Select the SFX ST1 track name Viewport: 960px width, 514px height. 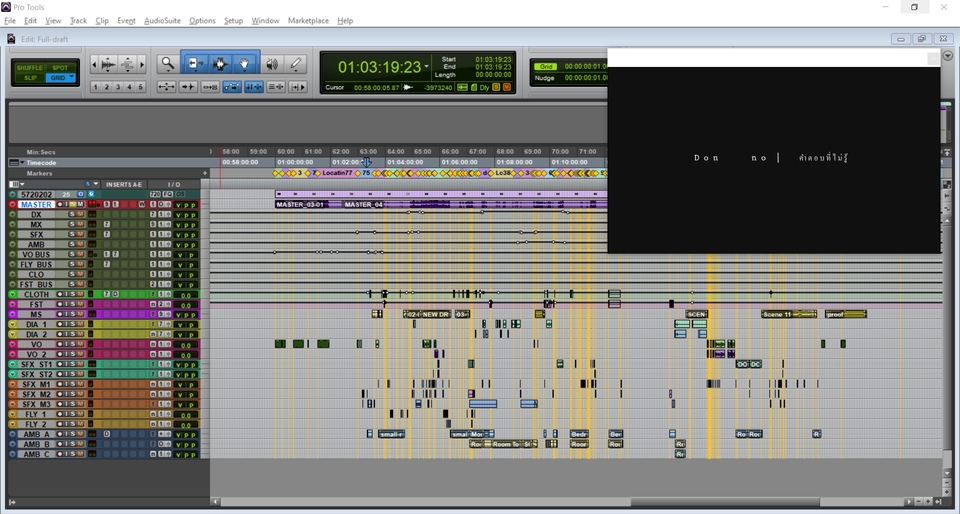coord(37,364)
